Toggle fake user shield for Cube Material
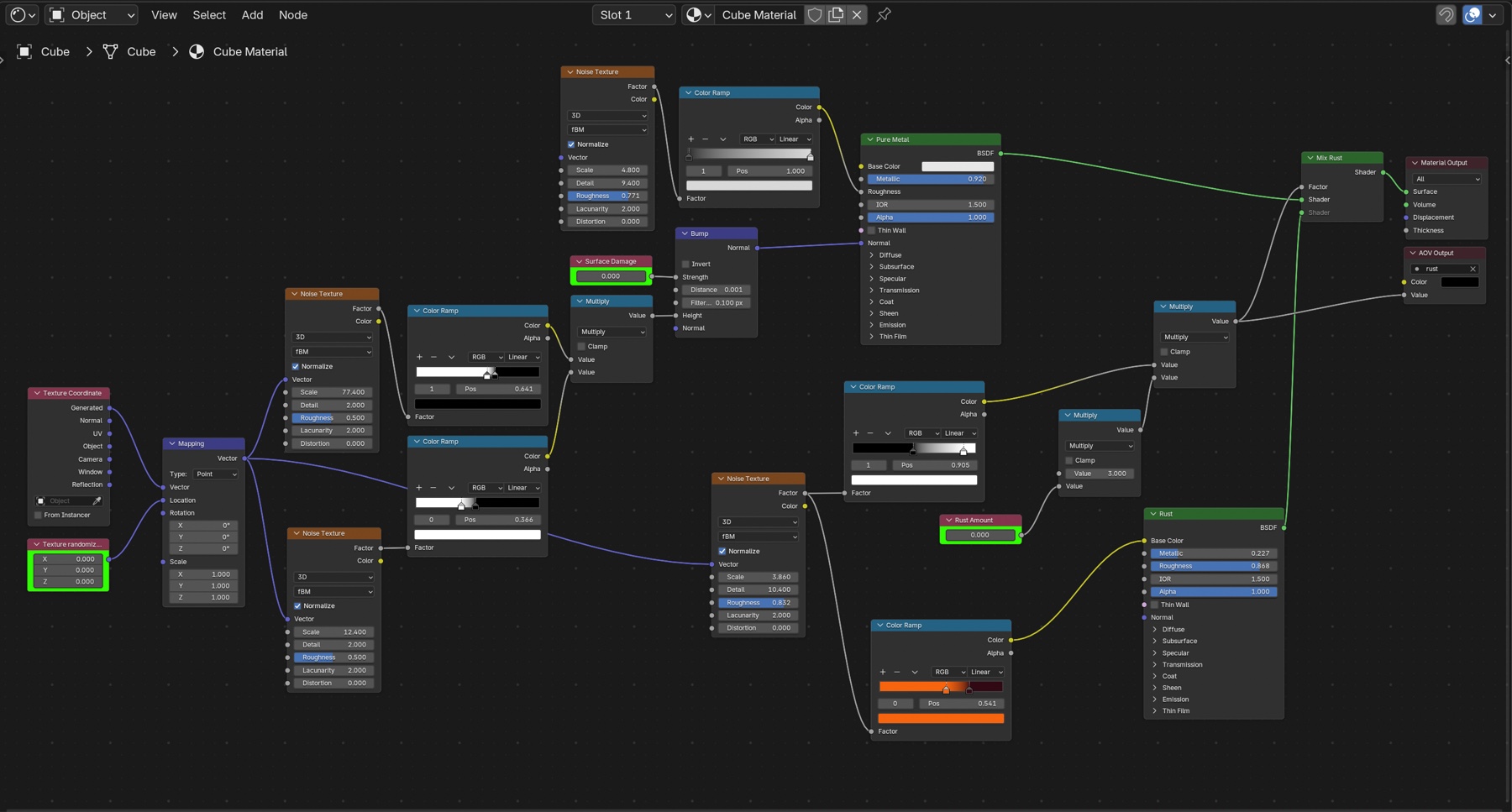This screenshot has width=1512, height=812. pos(815,15)
